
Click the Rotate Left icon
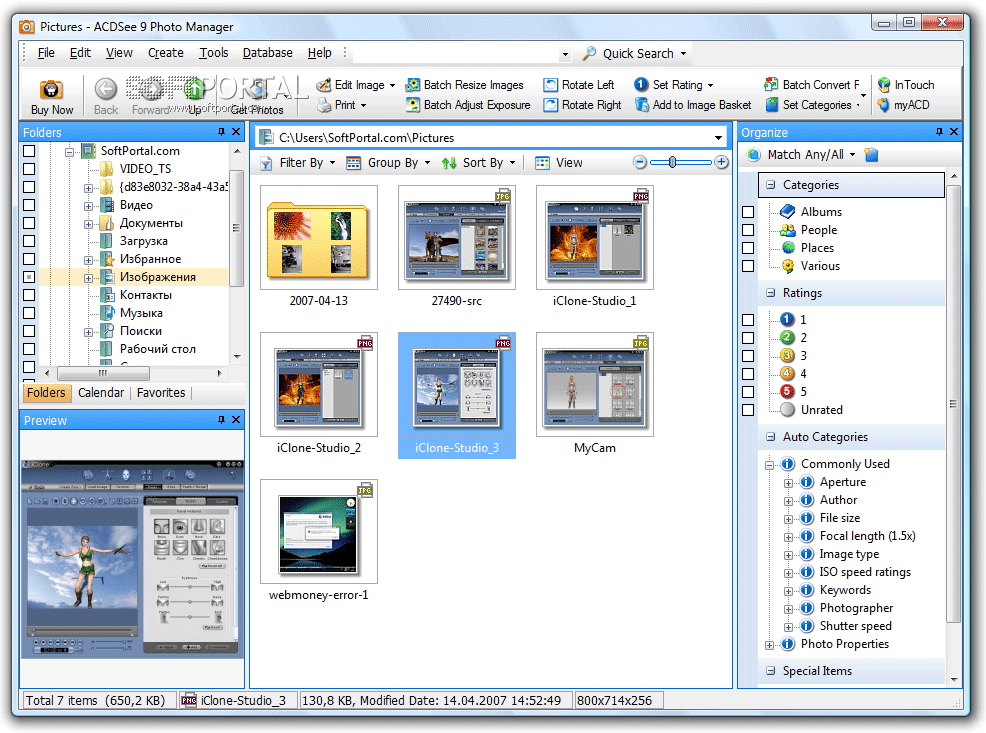(x=551, y=85)
